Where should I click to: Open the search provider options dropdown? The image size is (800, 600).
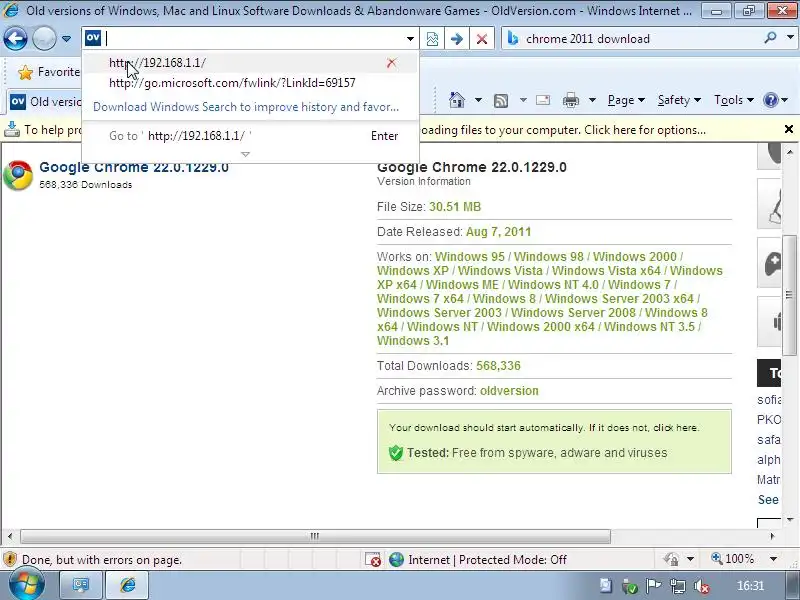click(790, 38)
